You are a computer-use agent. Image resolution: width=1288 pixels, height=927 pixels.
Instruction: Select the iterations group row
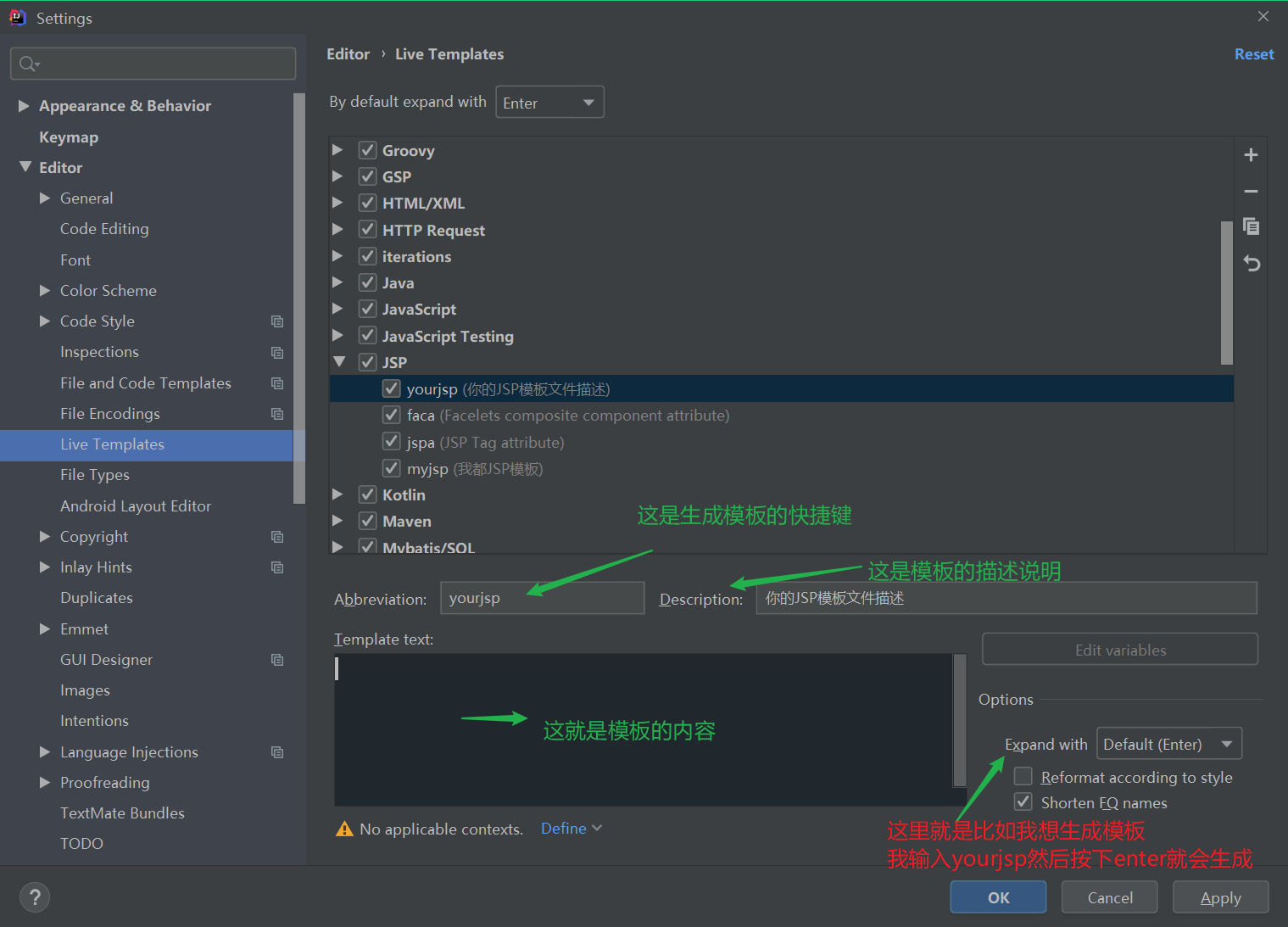click(781, 256)
